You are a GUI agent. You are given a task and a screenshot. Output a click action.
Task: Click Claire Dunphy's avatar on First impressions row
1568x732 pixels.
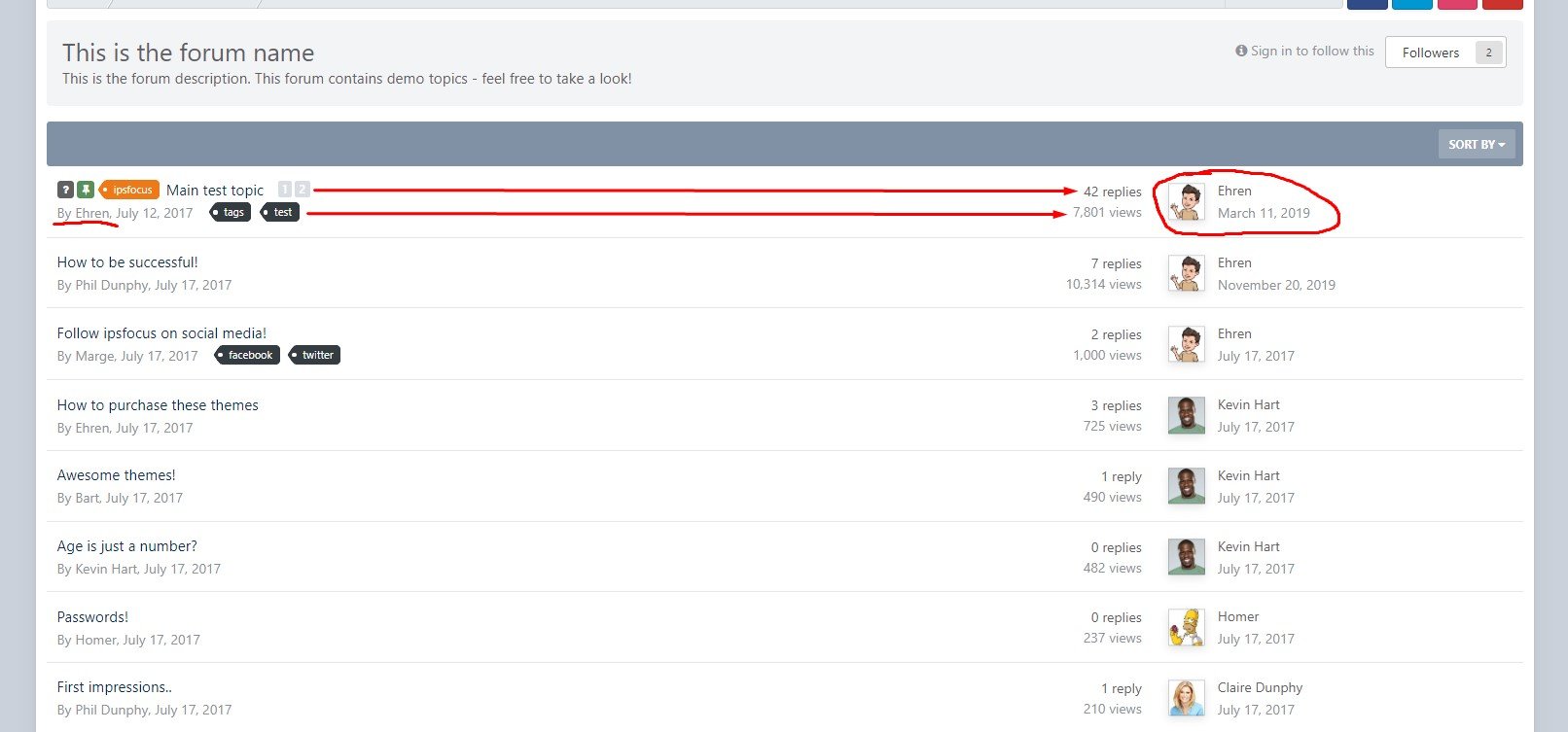click(1186, 698)
